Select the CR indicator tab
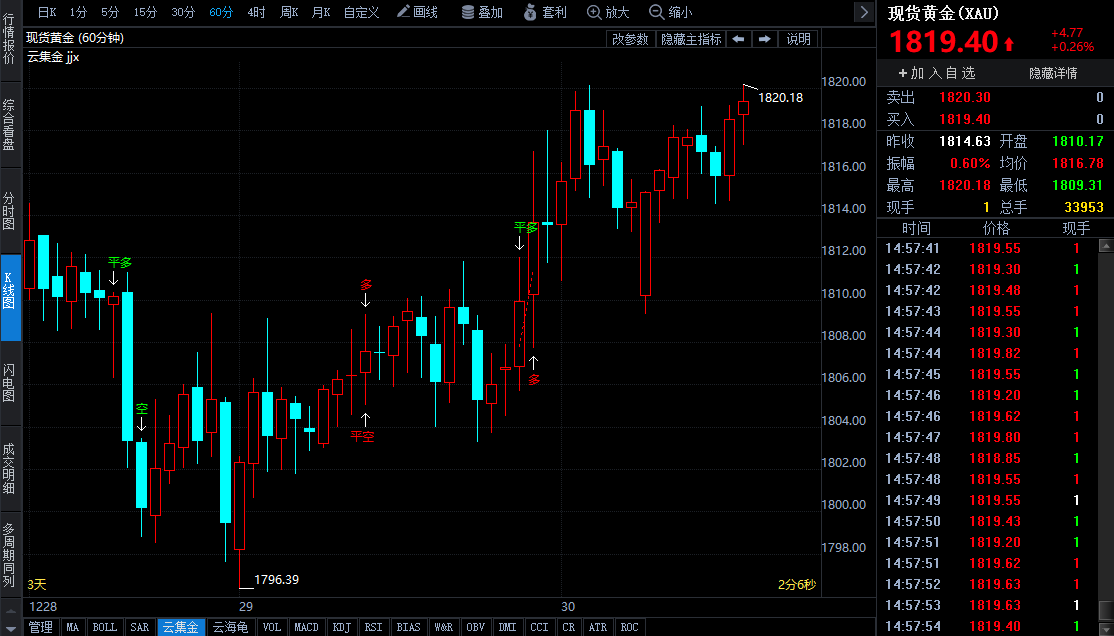The image size is (1114, 636). [568, 627]
